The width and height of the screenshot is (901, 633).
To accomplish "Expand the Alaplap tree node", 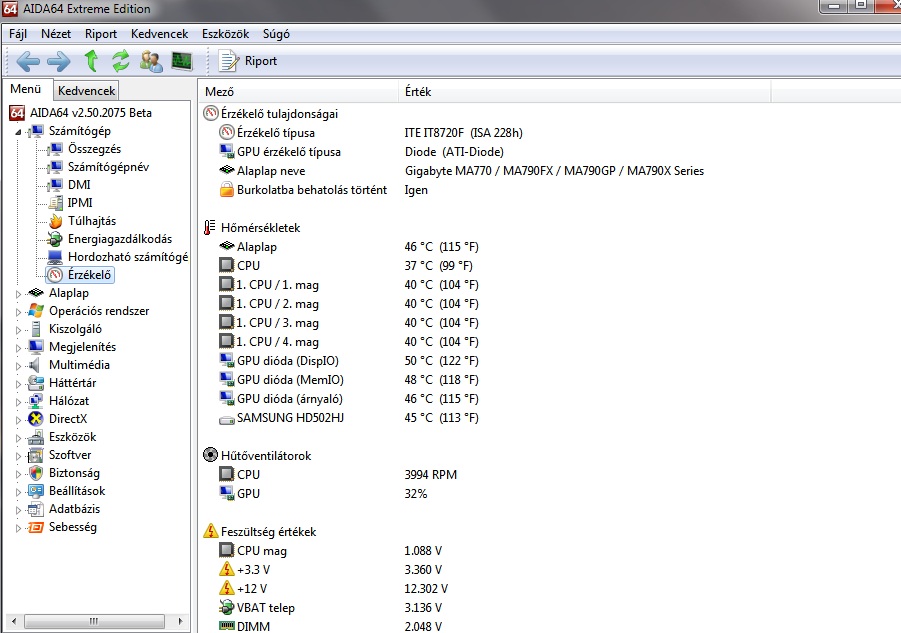I will tap(18, 294).
